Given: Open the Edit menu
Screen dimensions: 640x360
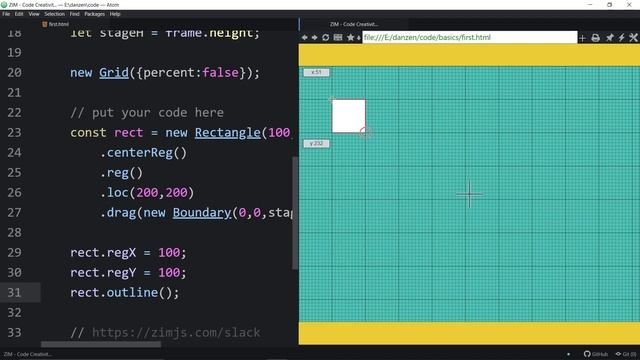Looking at the screenshot, I should point(19,14).
